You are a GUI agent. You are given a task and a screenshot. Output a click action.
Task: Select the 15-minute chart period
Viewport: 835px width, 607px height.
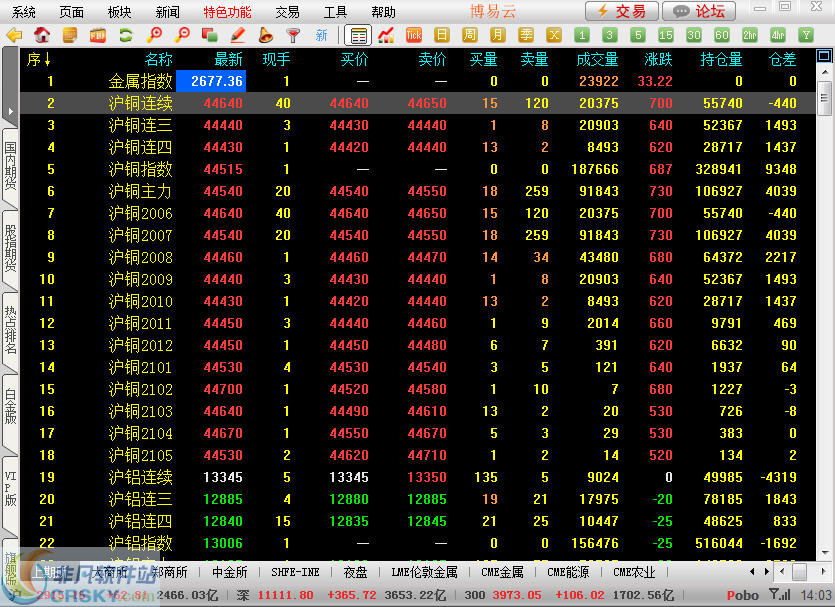click(x=666, y=35)
